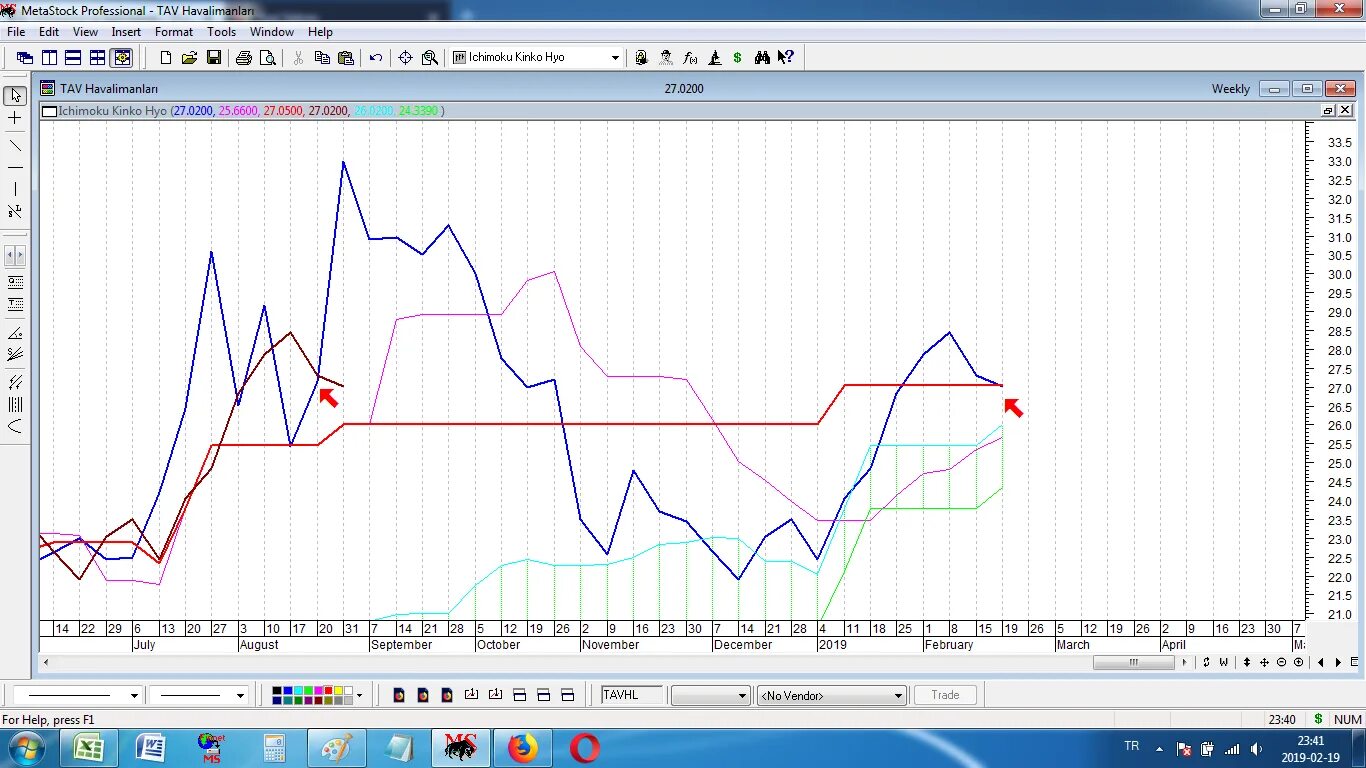The image size is (1366, 768).
Task: Click the Paste icon in toolbar
Action: 346,58
